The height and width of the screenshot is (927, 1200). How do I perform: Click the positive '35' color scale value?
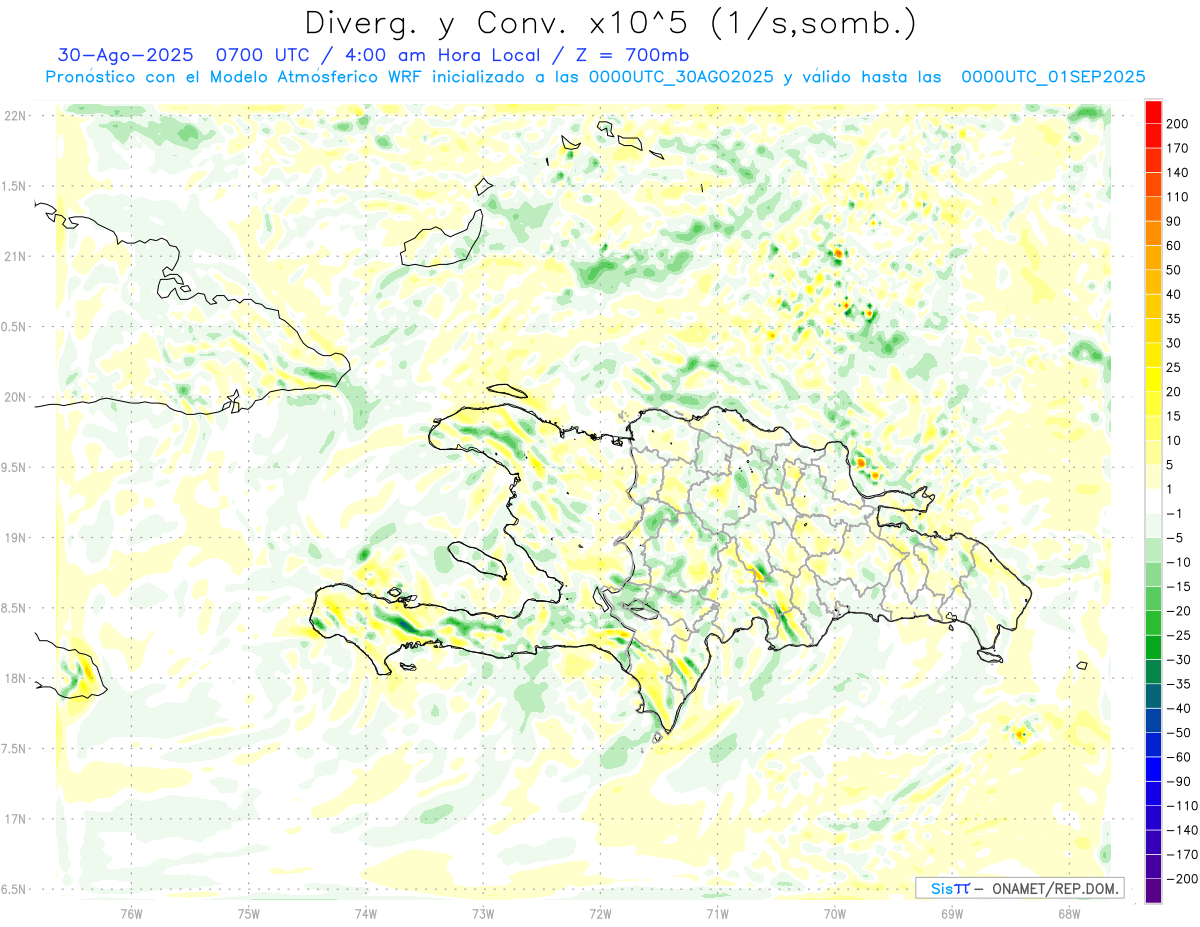tap(1175, 319)
